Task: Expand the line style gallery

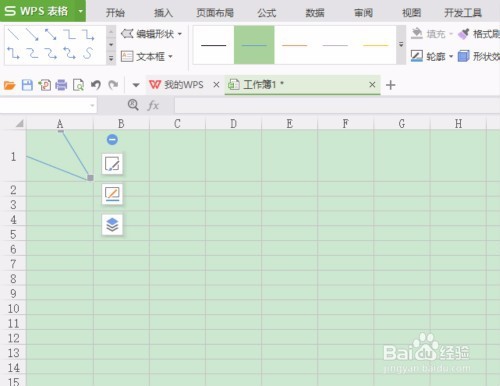Action: pos(401,44)
